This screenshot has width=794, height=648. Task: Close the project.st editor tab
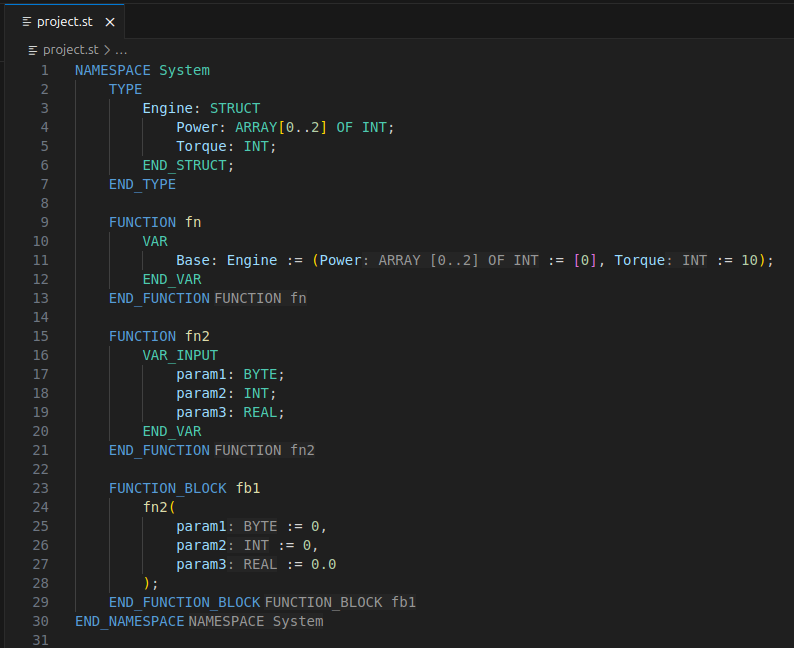point(110,22)
